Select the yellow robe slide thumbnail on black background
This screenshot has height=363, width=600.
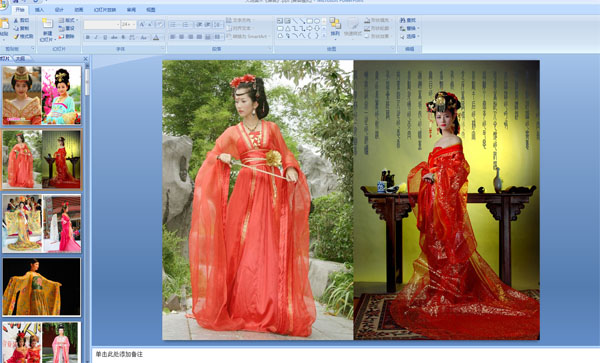[42, 287]
